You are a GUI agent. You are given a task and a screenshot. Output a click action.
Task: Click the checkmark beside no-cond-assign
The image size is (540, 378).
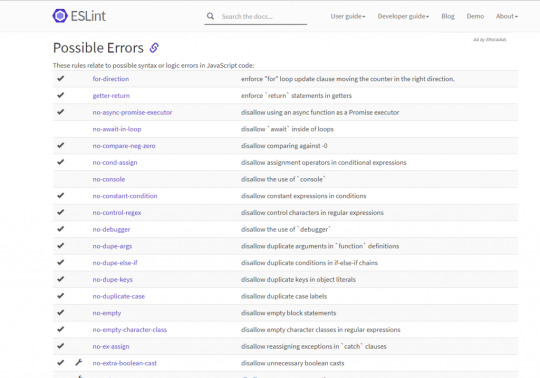61,162
